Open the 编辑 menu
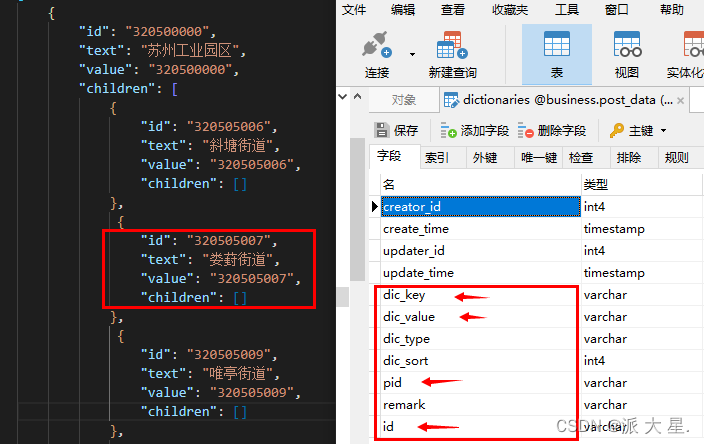Viewport: 704px width, 444px height. click(x=403, y=9)
